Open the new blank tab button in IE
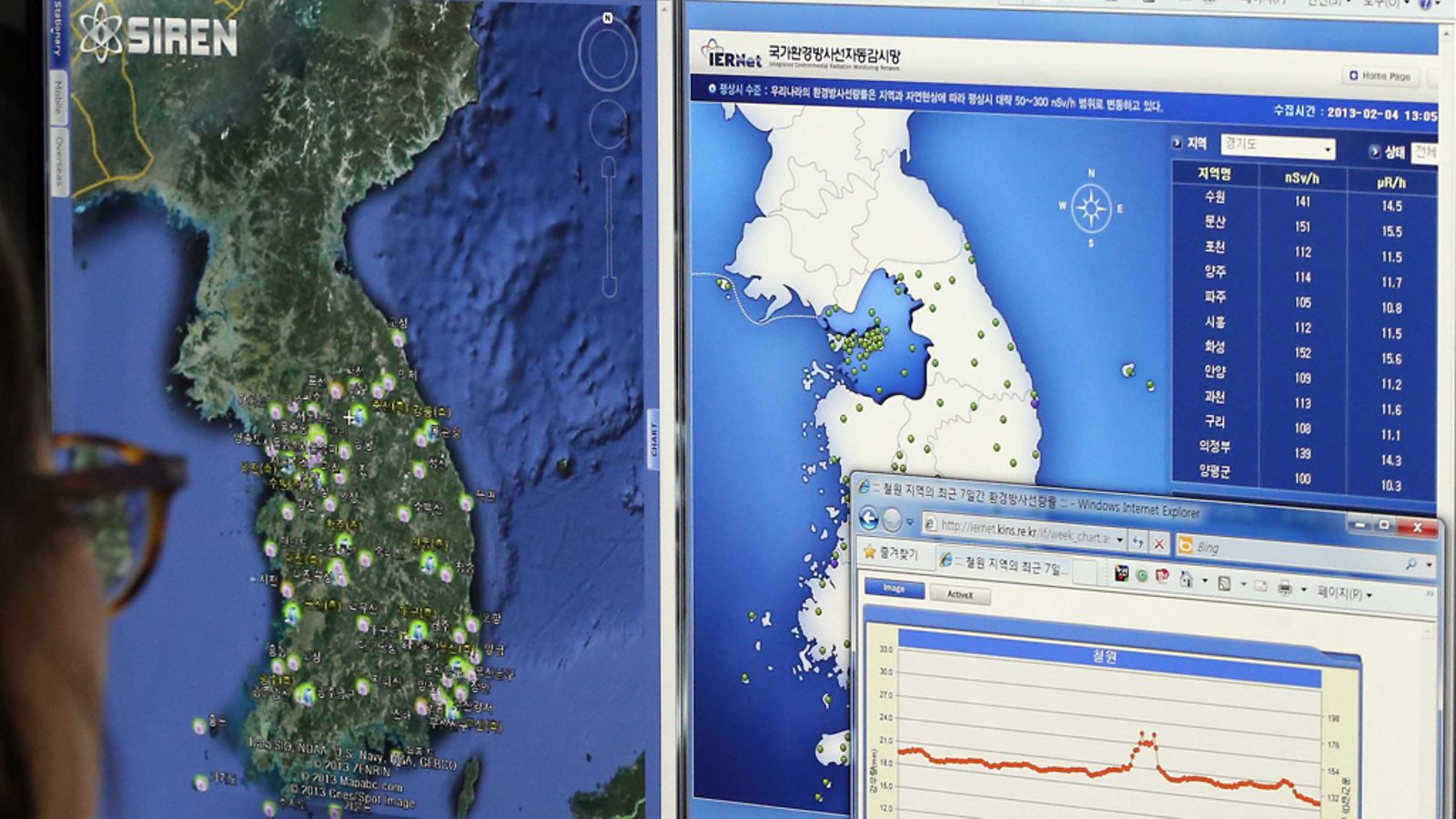Image resolution: width=1456 pixels, height=819 pixels. pos(1085,571)
